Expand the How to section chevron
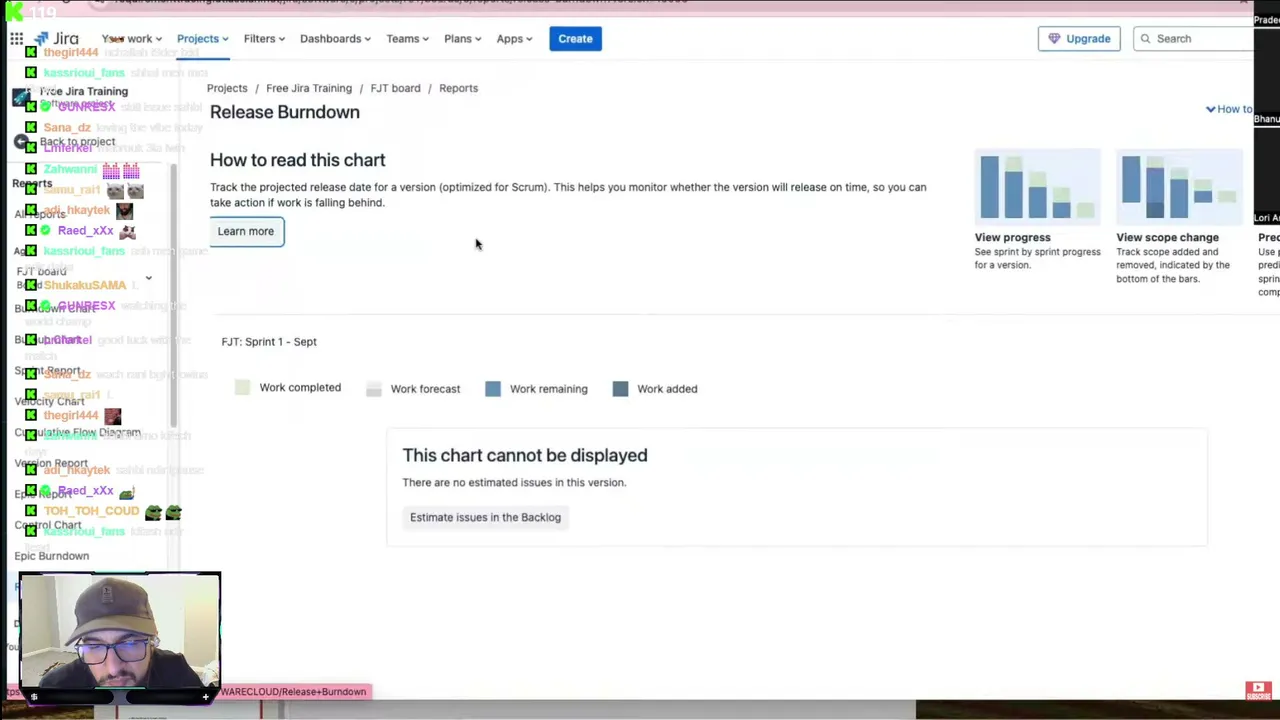 1210,109
